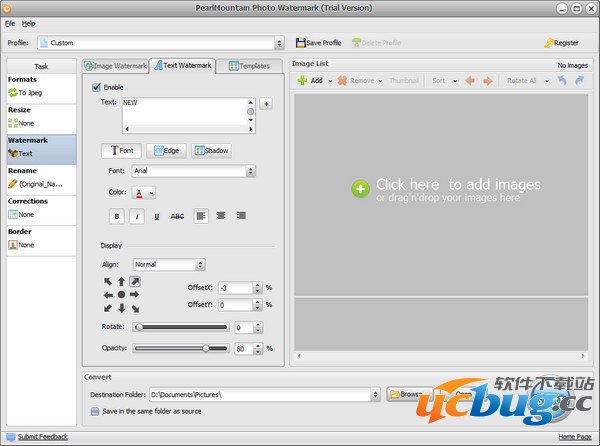Image resolution: width=600 pixels, height=446 pixels.
Task: Click the Opacity slider handle
Action: tap(206, 348)
